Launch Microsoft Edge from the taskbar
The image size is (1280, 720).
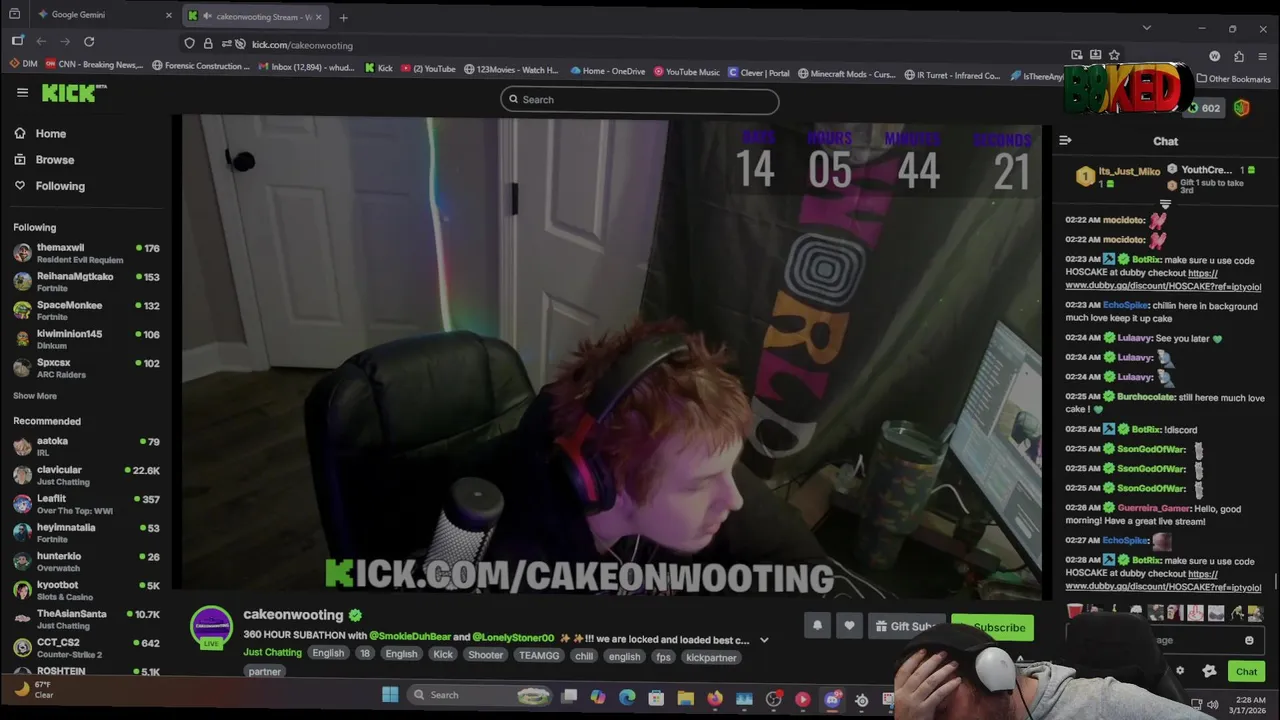[x=627, y=697]
